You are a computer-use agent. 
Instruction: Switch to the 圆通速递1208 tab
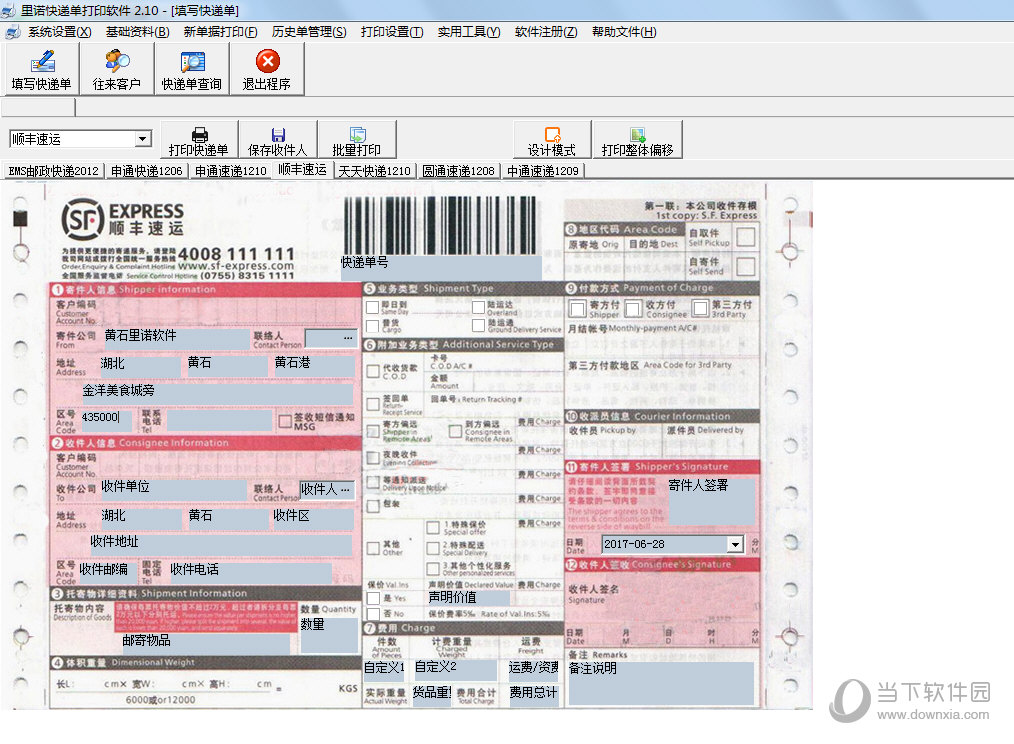pyautogui.click(x=458, y=171)
